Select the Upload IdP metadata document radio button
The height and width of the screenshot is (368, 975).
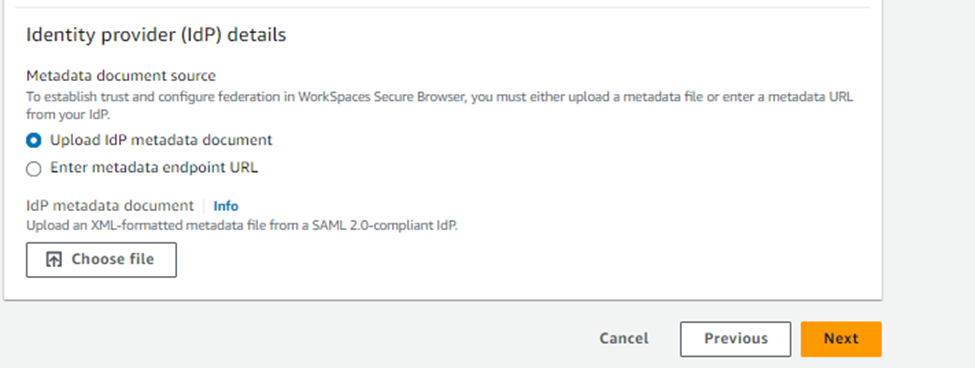pyautogui.click(x=34, y=141)
